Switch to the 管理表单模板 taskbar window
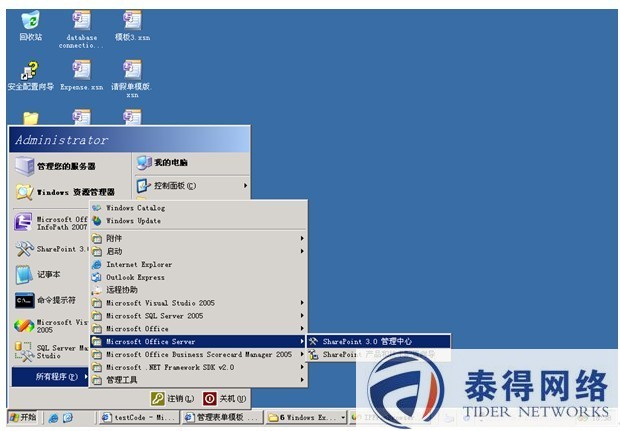The width and height of the screenshot is (620, 431). (222, 417)
